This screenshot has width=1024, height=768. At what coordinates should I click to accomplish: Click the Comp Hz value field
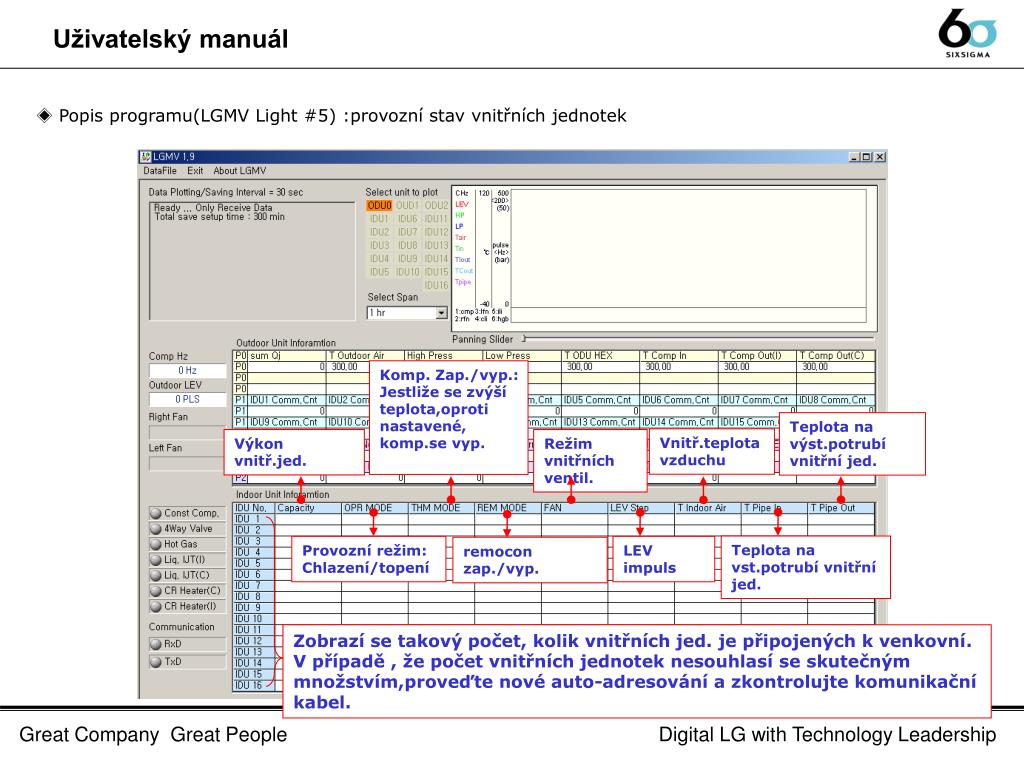tap(187, 370)
